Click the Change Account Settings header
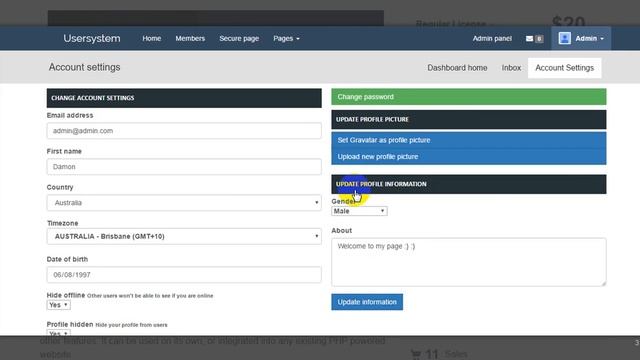The width and height of the screenshot is (640, 360). pyautogui.click(x=184, y=98)
